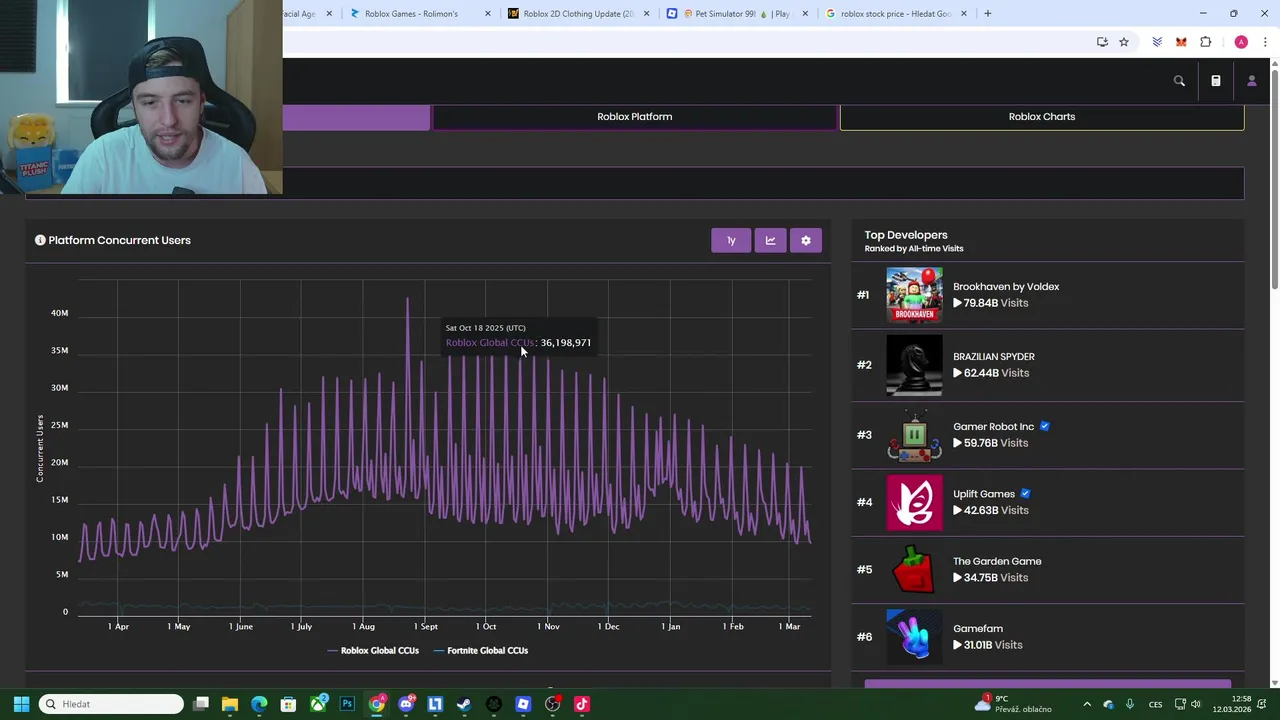
Task: Click the install app icon in address bar
Action: coord(1102,42)
